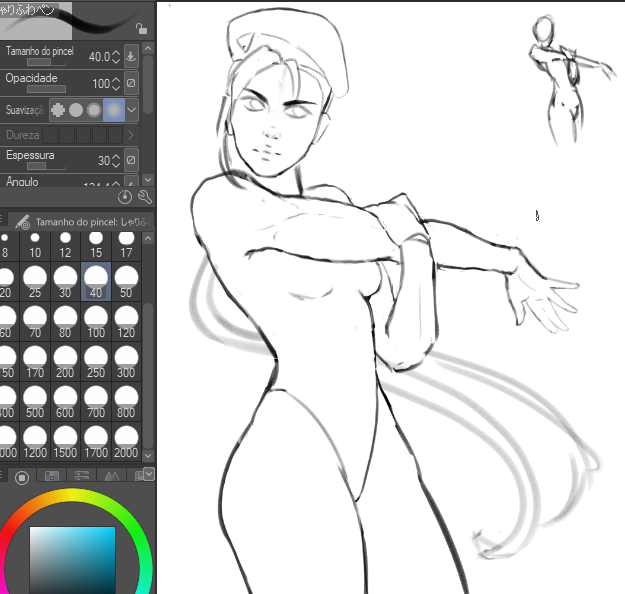This screenshot has height=594, width=625.
Task: Select brush size 100
Action: tap(96, 322)
